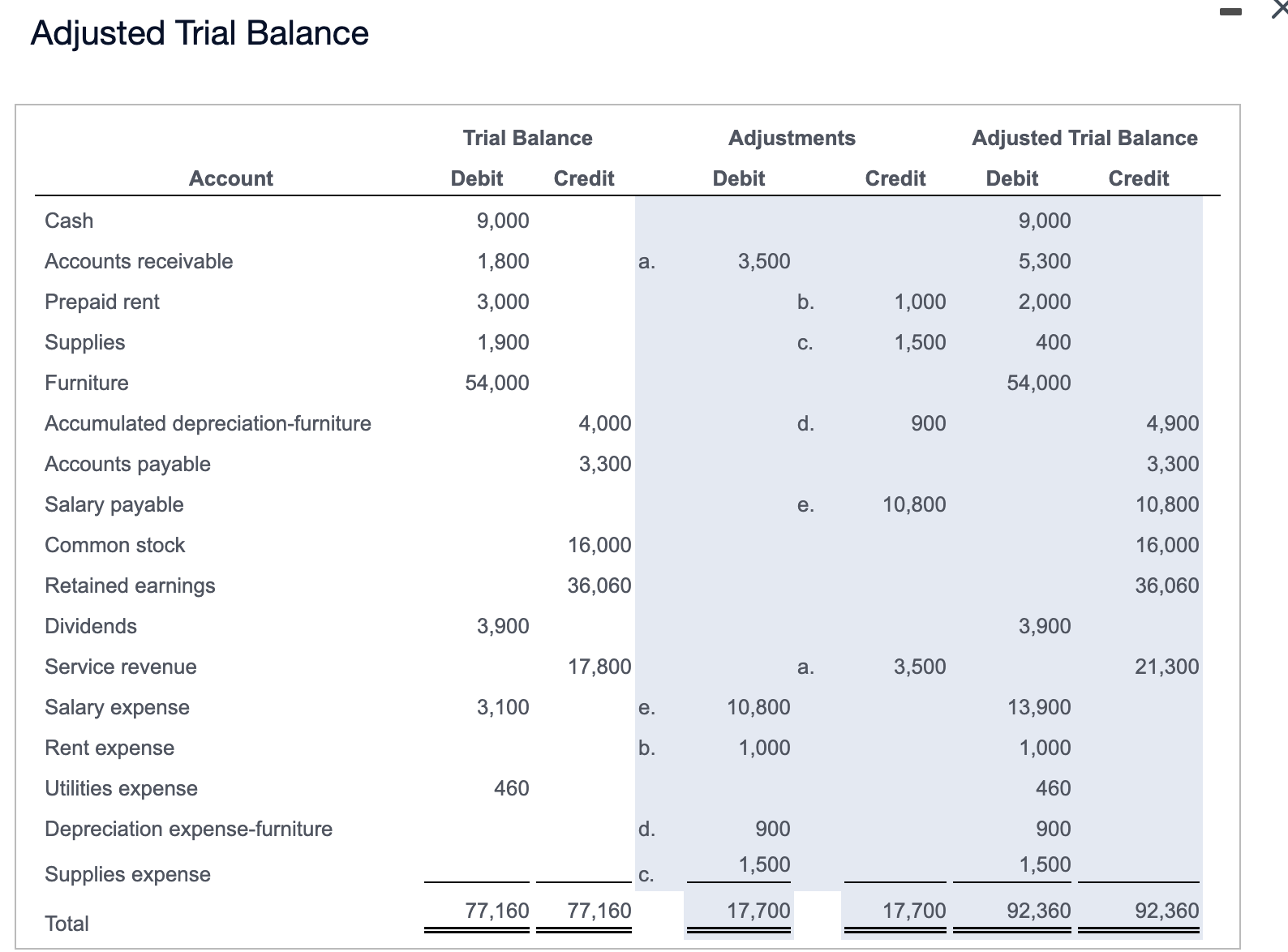The height and width of the screenshot is (952, 1288).
Task: Select Depreciation expense-furniture label
Action: 189,829
